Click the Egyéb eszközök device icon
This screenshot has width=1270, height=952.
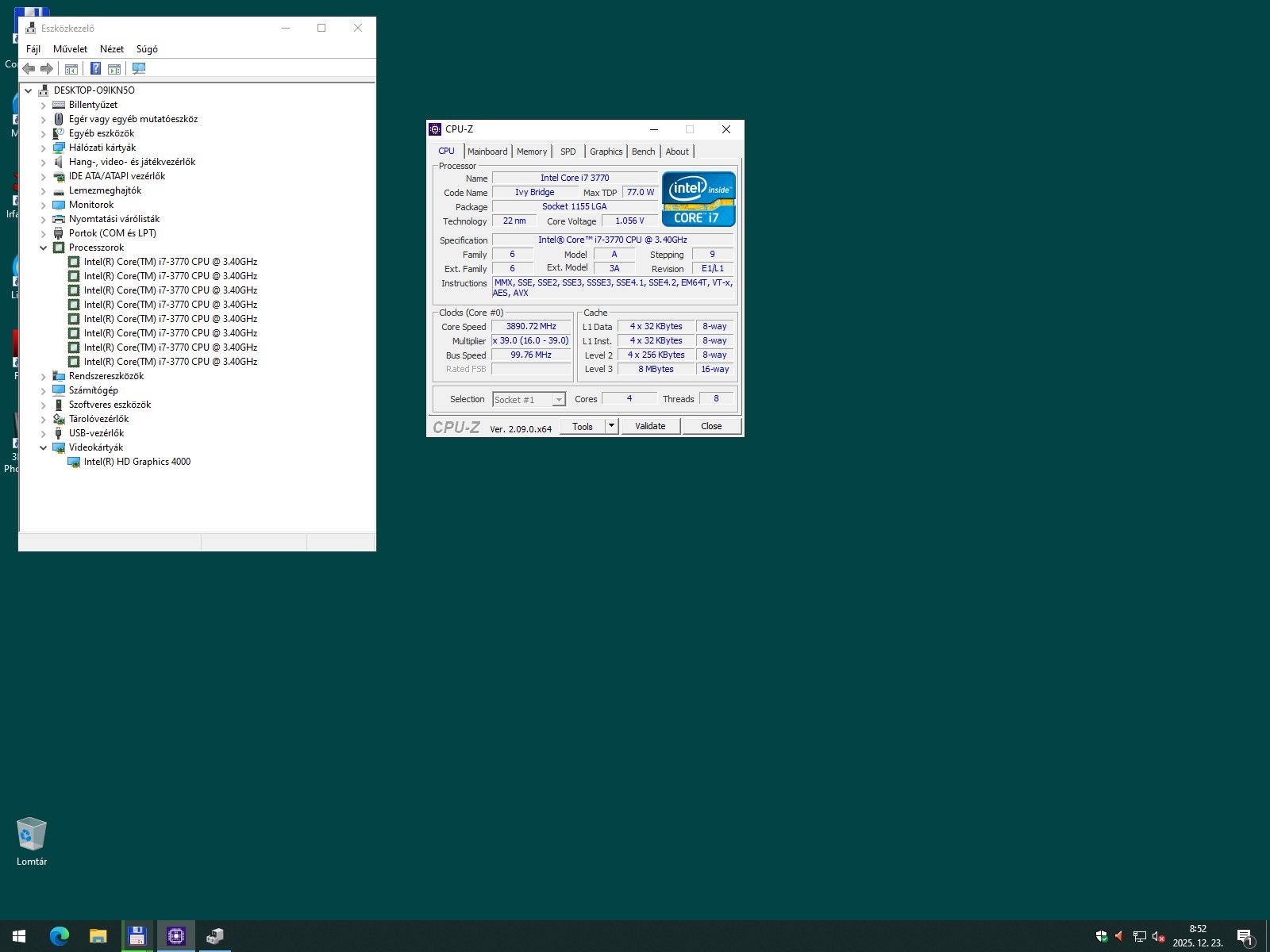[x=59, y=133]
